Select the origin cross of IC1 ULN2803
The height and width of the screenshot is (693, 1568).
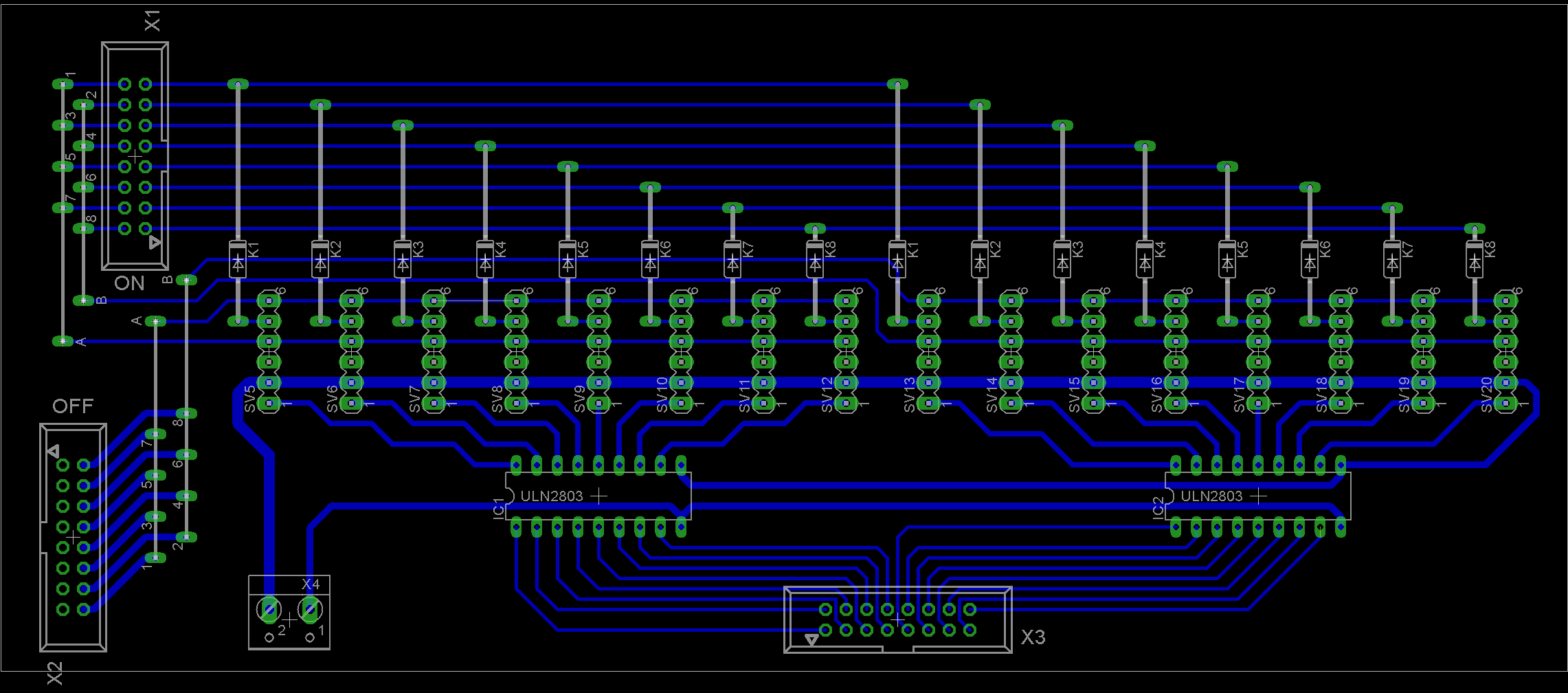tap(599, 496)
